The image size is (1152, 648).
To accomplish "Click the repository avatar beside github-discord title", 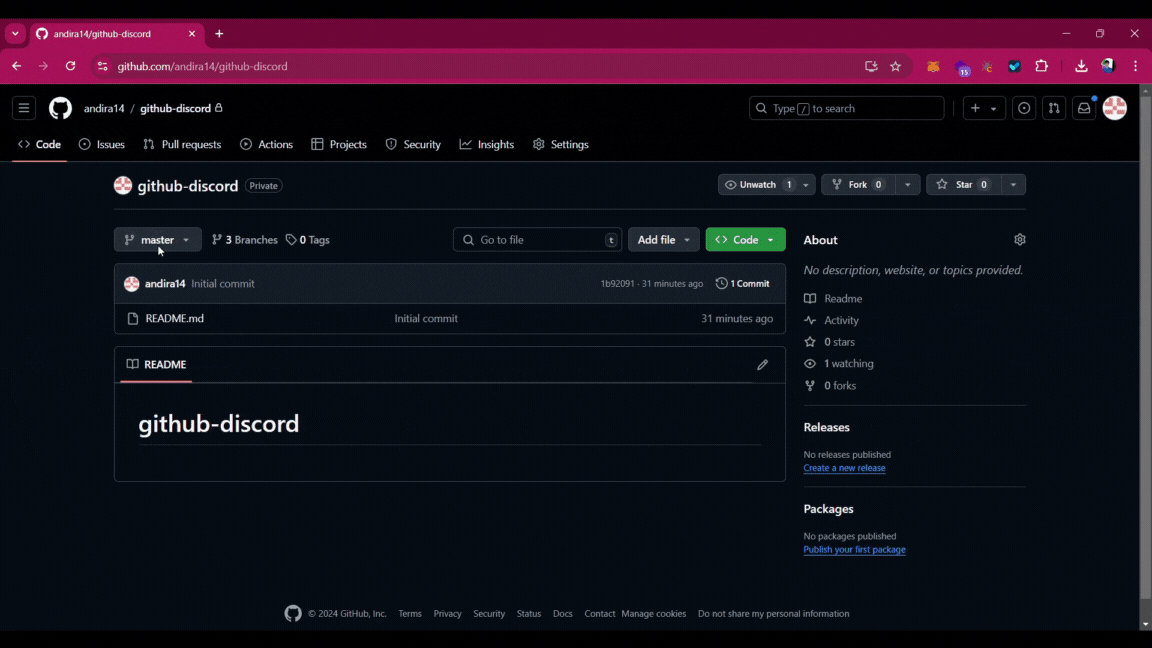I will 123,185.
